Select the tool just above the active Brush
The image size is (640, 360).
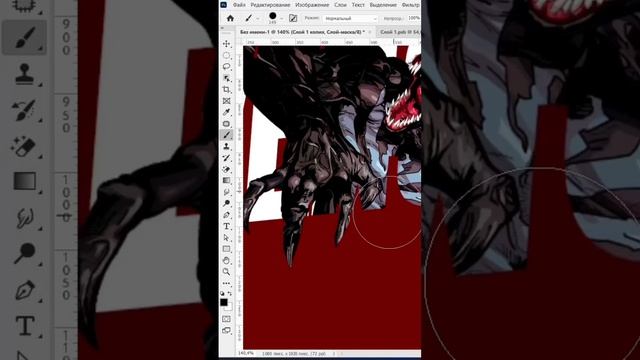click(x=227, y=124)
